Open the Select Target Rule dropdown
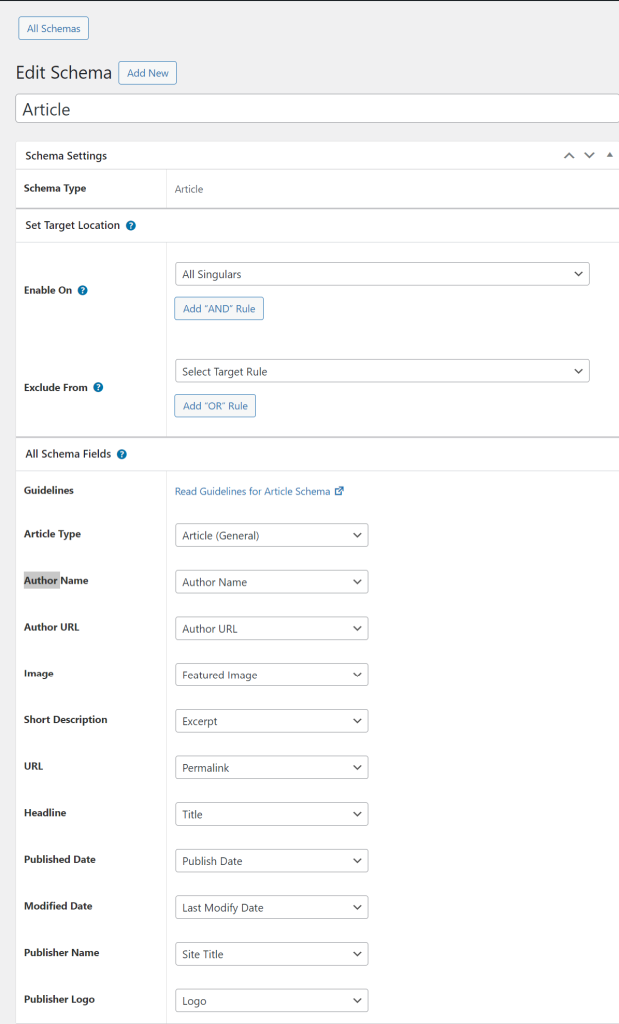Screen dimensions: 619x1024 382,371
